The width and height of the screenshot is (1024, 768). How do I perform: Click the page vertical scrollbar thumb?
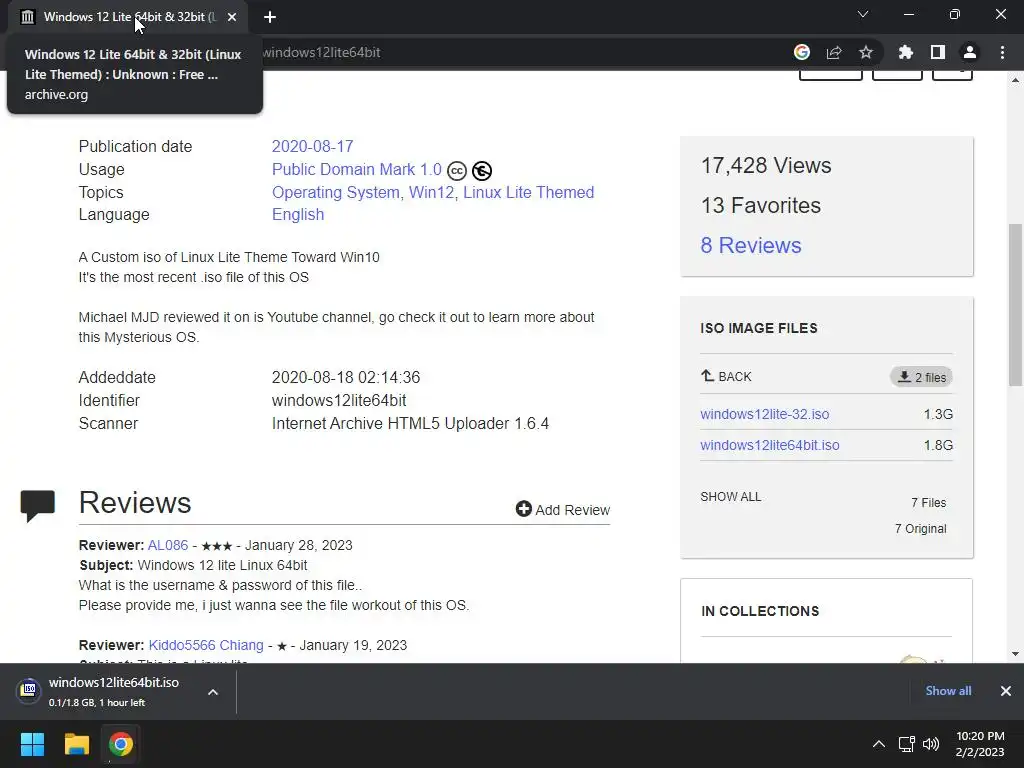pyautogui.click(x=1015, y=304)
